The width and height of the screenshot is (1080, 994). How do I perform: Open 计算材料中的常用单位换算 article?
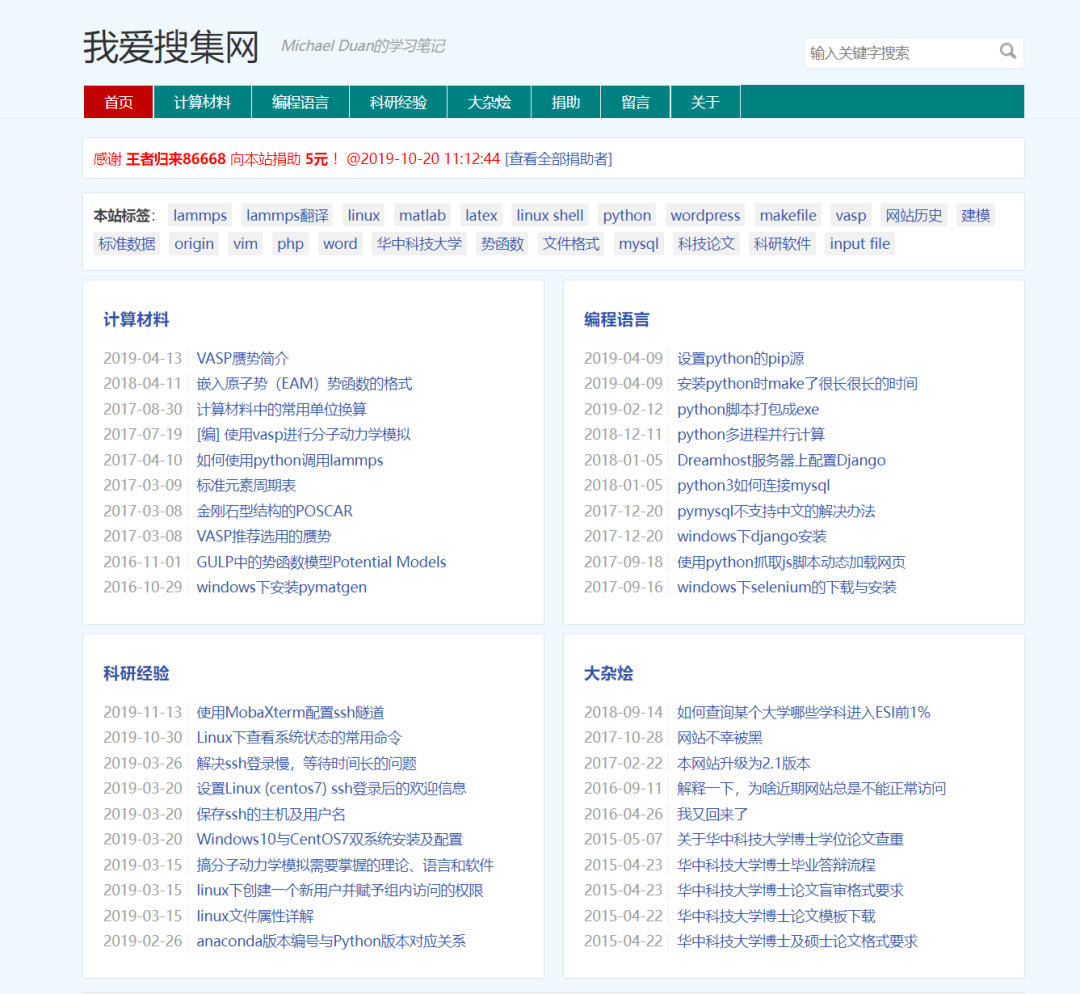pos(281,409)
